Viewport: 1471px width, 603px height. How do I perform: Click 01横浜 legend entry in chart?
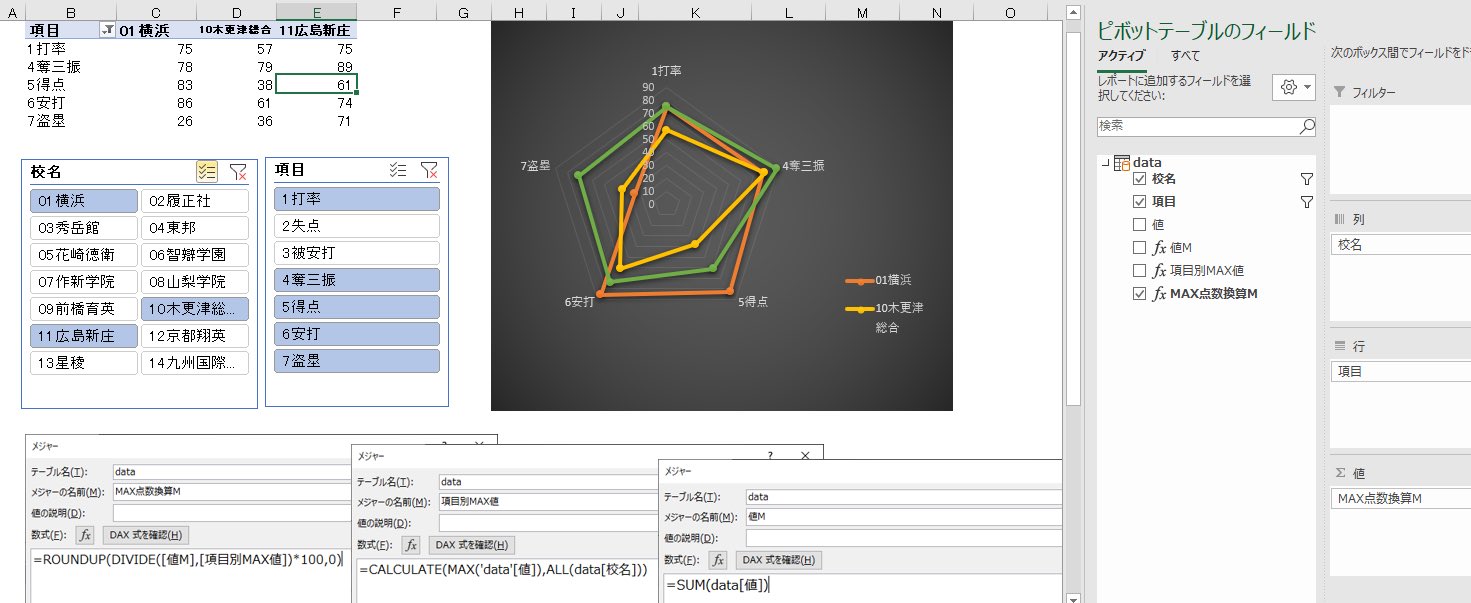click(877, 280)
